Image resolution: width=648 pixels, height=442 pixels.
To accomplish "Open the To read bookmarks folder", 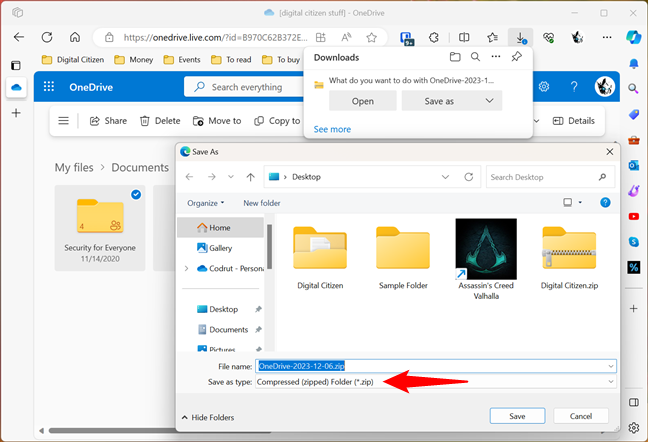I will [231, 60].
